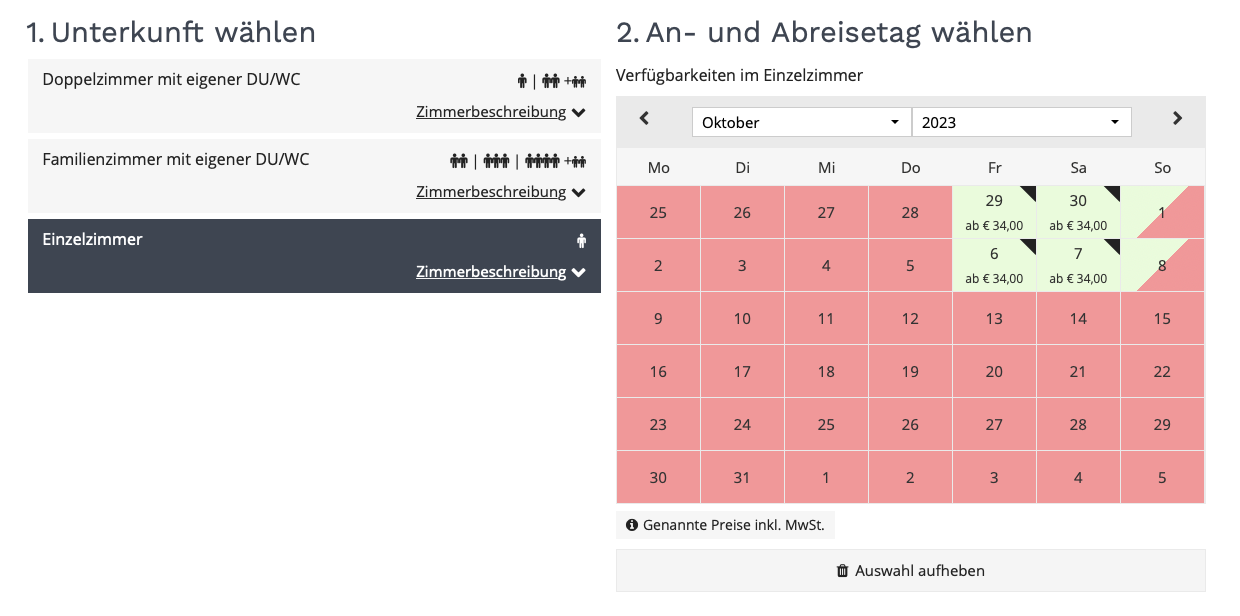Expand Zimmerbeschreibung under Einzelzimmer
The height and width of the screenshot is (616, 1240).
pyautogui.click(x=500, y=272)
